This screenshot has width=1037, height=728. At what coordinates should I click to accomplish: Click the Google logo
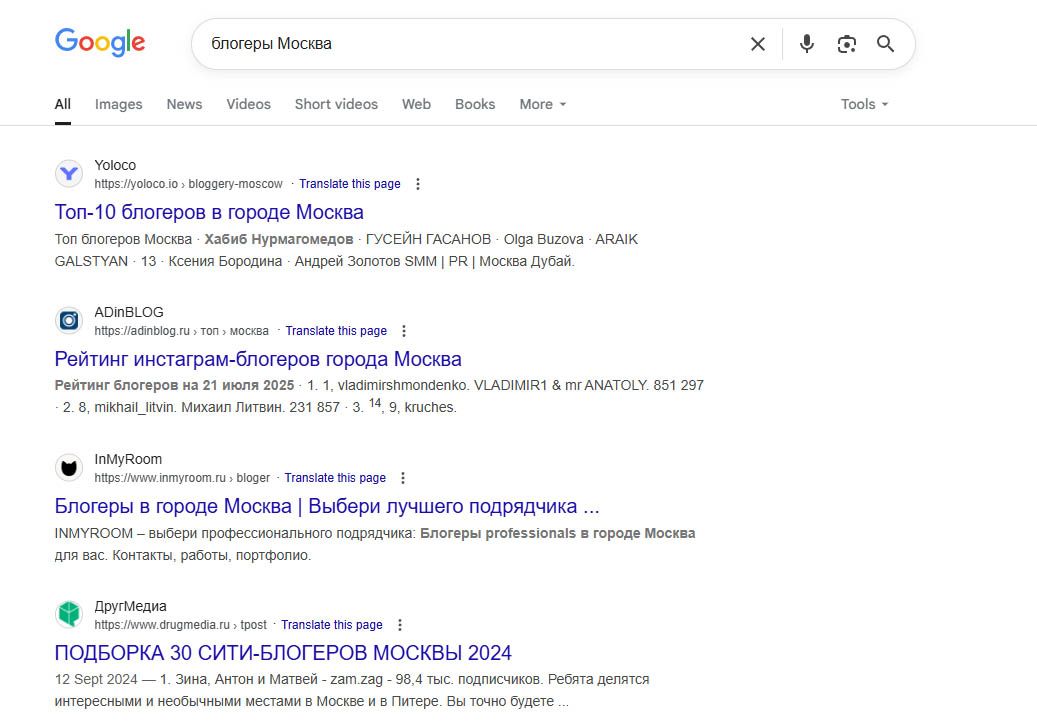point(100,42)
